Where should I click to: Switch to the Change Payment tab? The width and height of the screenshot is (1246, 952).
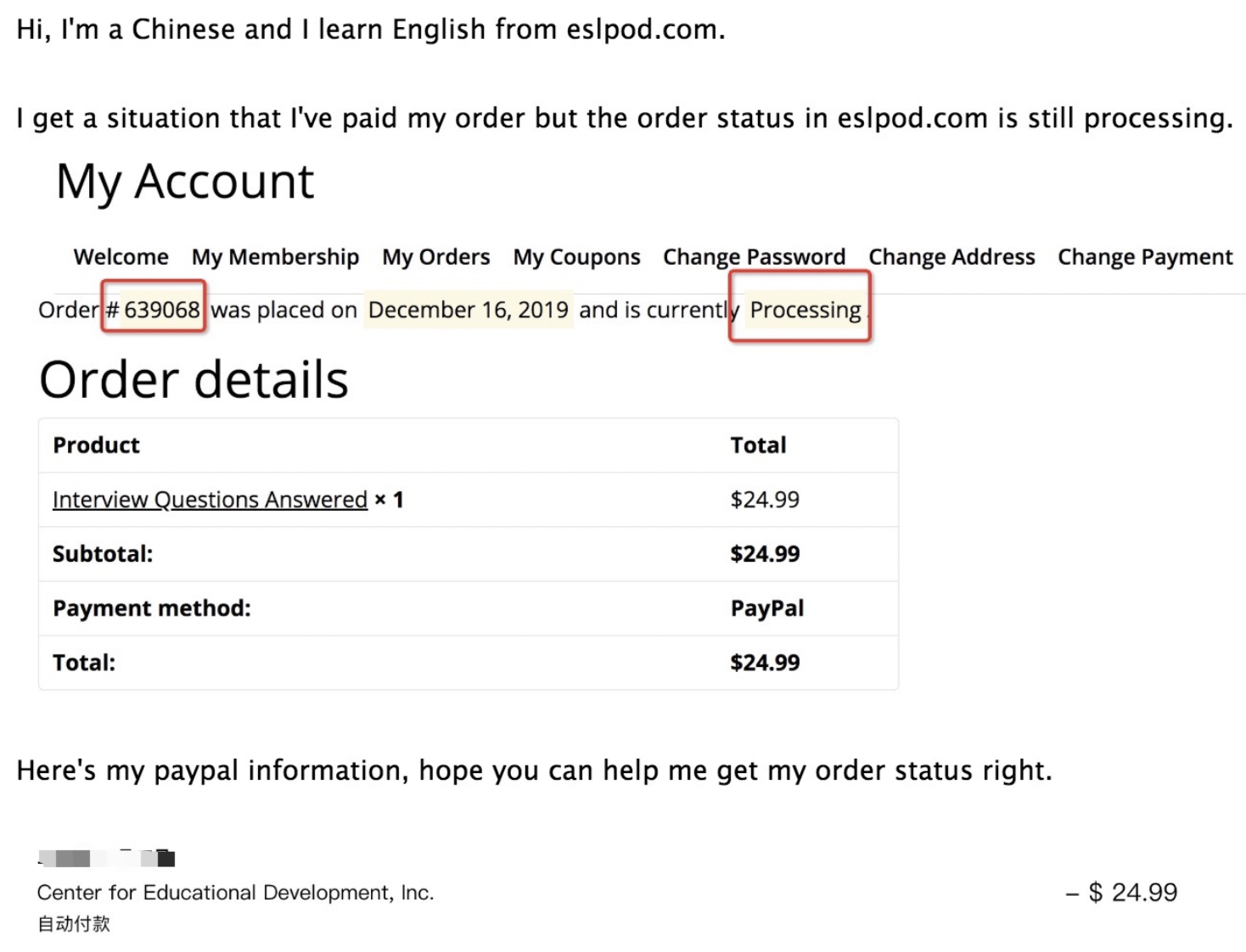[x=1145, y=257]
